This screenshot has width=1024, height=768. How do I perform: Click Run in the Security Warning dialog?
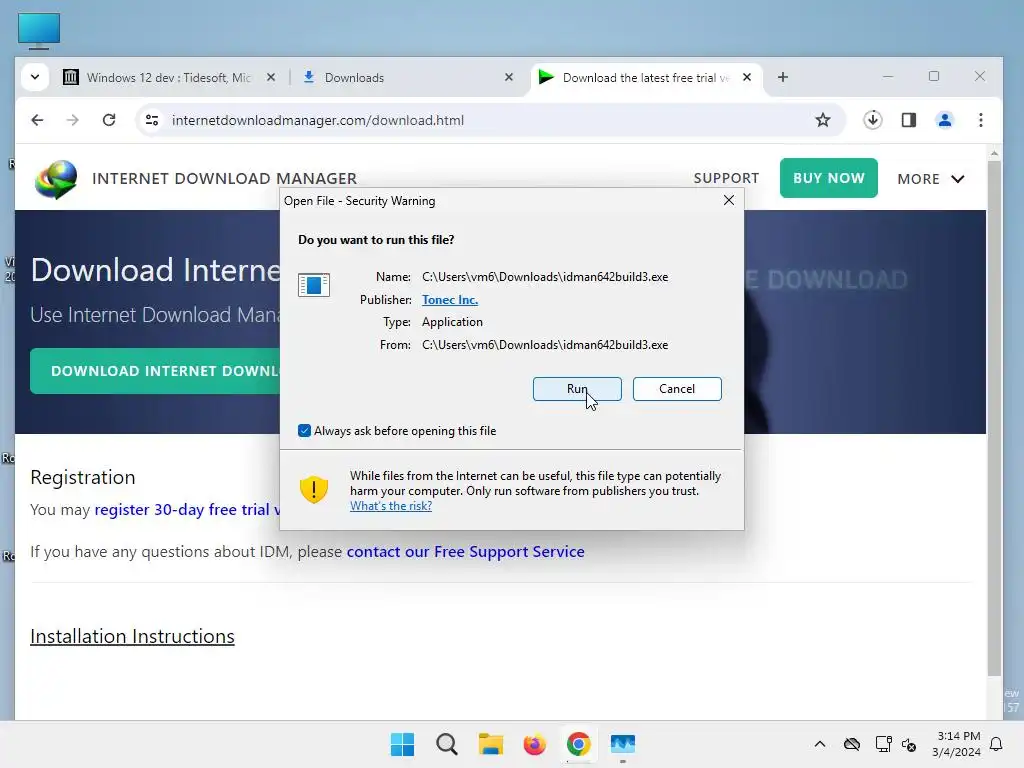[x=577, y=389]
